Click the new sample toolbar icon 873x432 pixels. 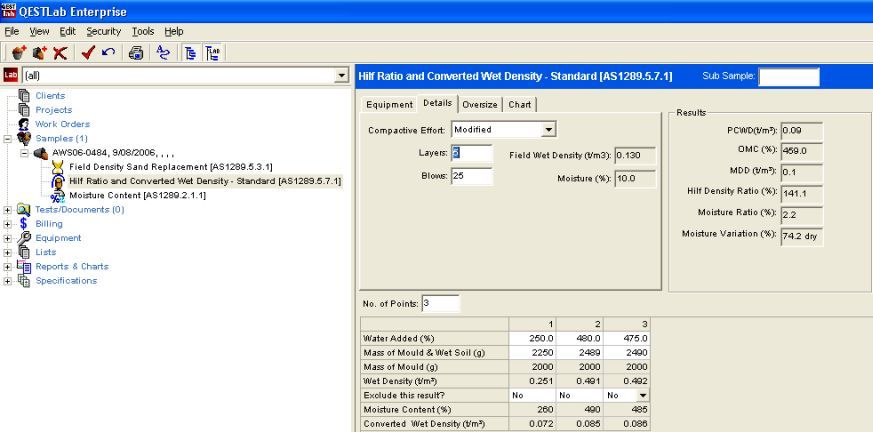click(17, 50)
